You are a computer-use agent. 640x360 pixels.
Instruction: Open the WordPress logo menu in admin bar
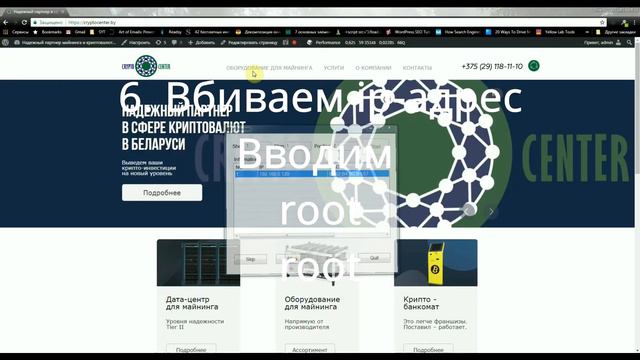pyautogui.click(x=5, y=42)
